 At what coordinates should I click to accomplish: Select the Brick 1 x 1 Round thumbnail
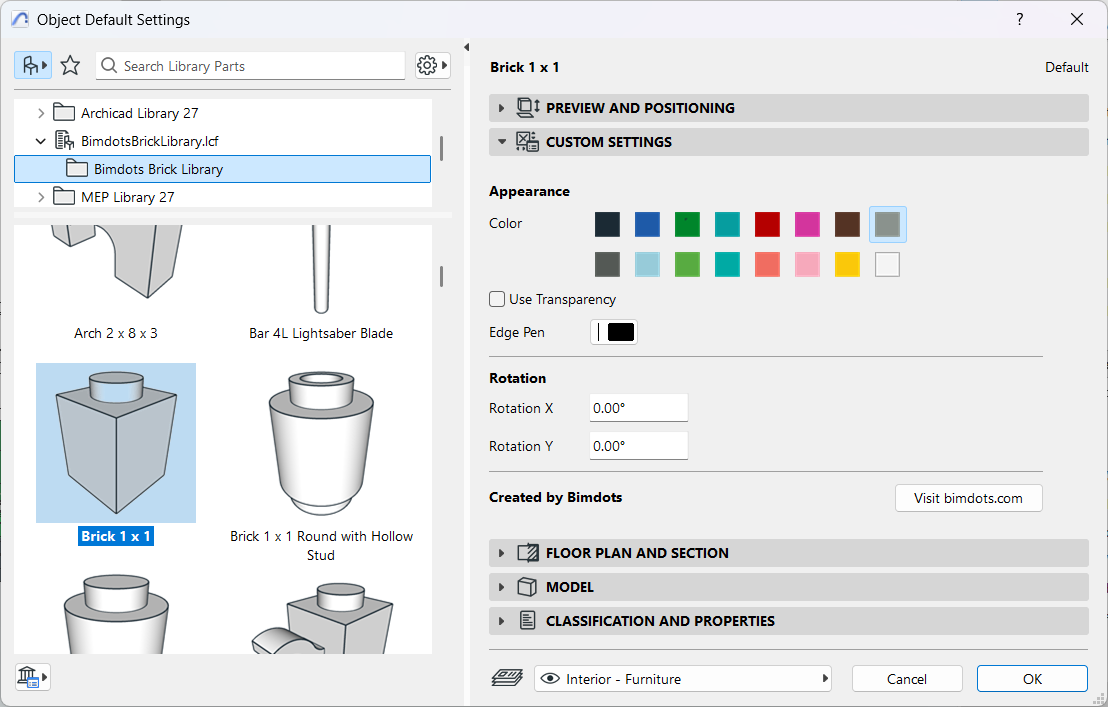point(321,442)
